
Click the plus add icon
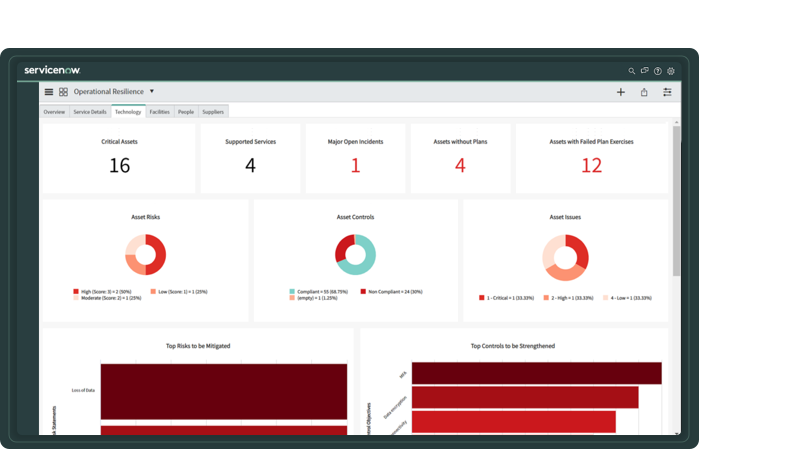tap(620, 92)
